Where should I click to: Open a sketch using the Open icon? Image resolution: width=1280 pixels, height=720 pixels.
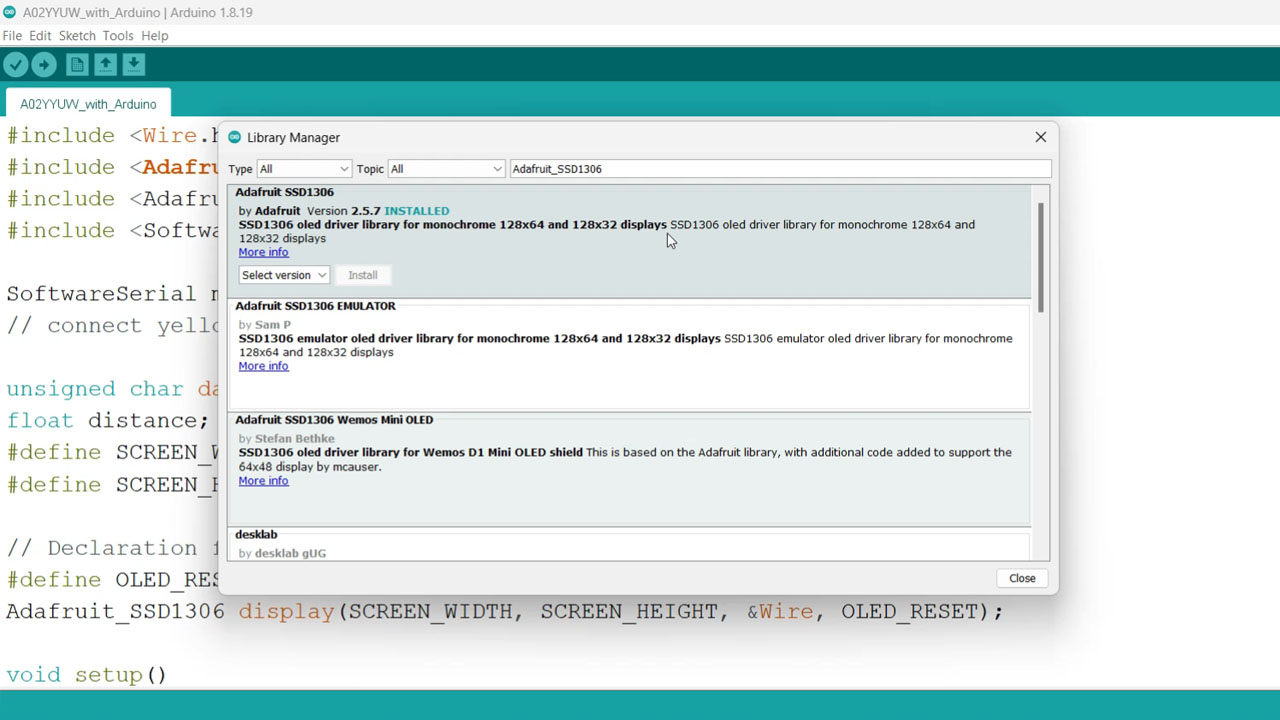pyautogui.click(x=105, y=65)
